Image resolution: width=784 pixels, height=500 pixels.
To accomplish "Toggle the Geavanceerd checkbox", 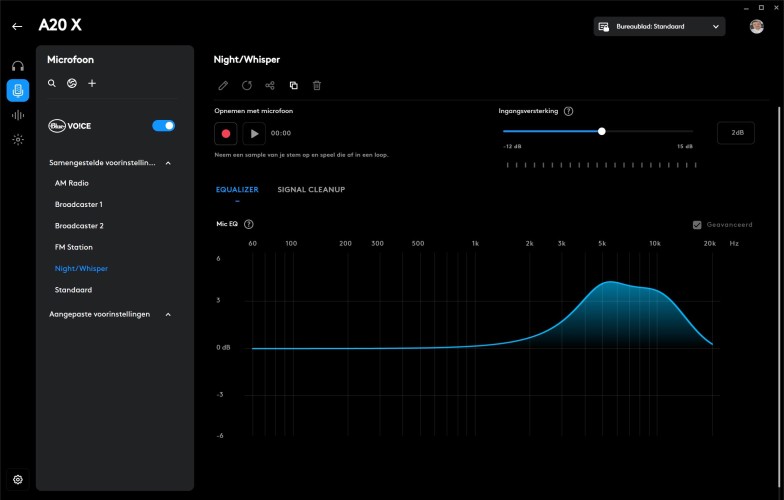I will (x=697, y=225).
